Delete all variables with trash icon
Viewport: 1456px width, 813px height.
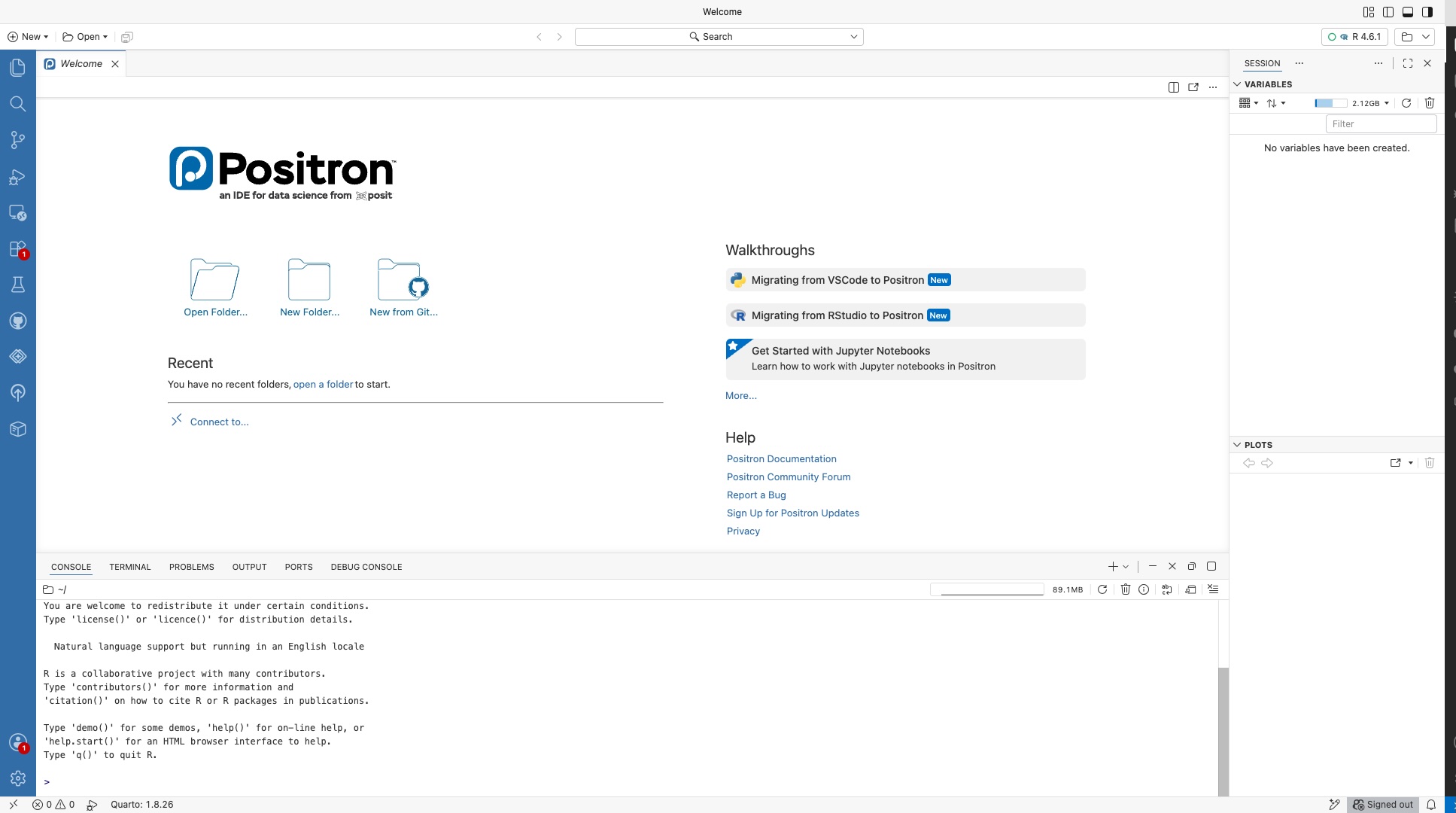[x=1430, y=103]
